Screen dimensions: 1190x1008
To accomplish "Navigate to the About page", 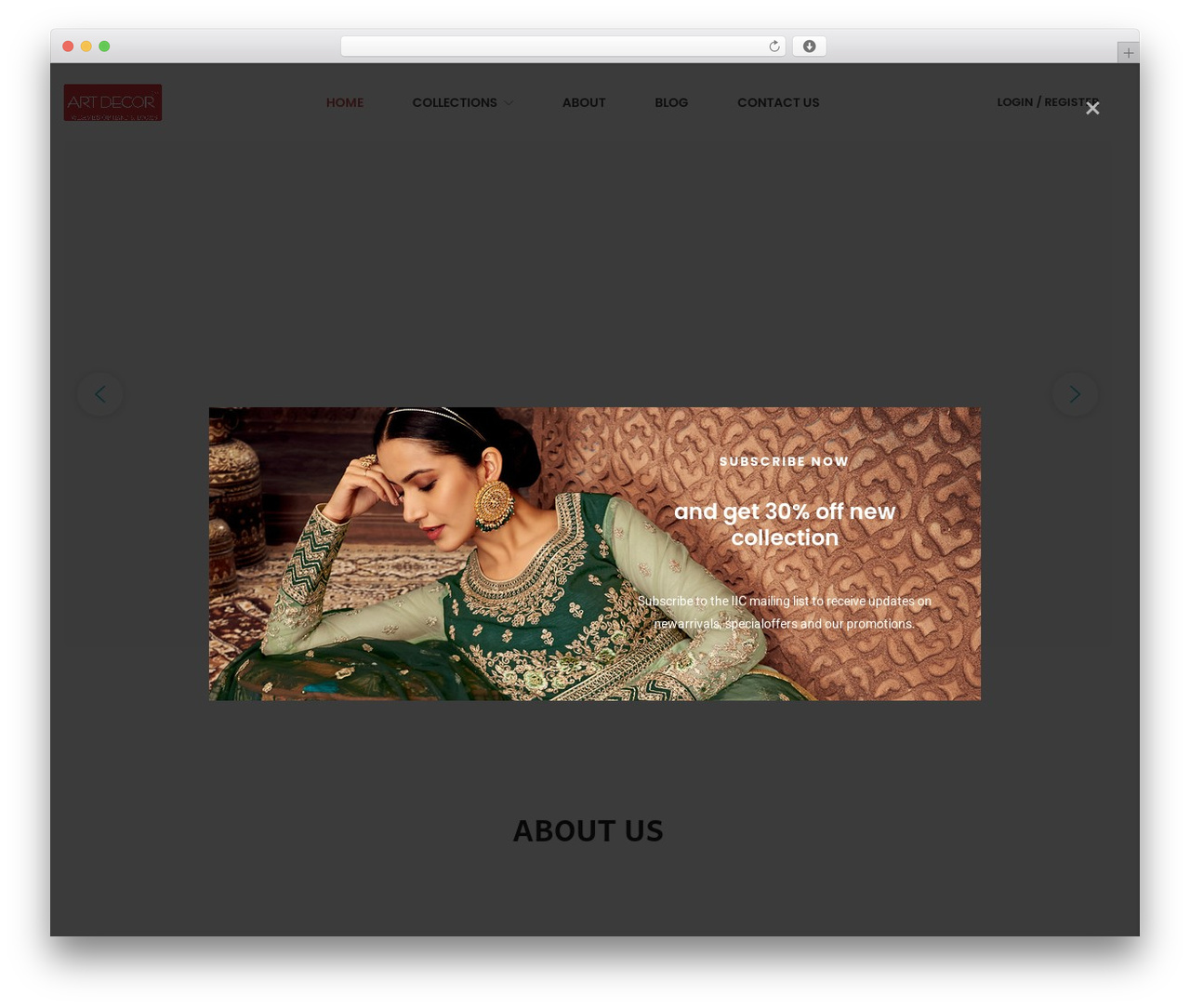I will (x=584, y=102).
